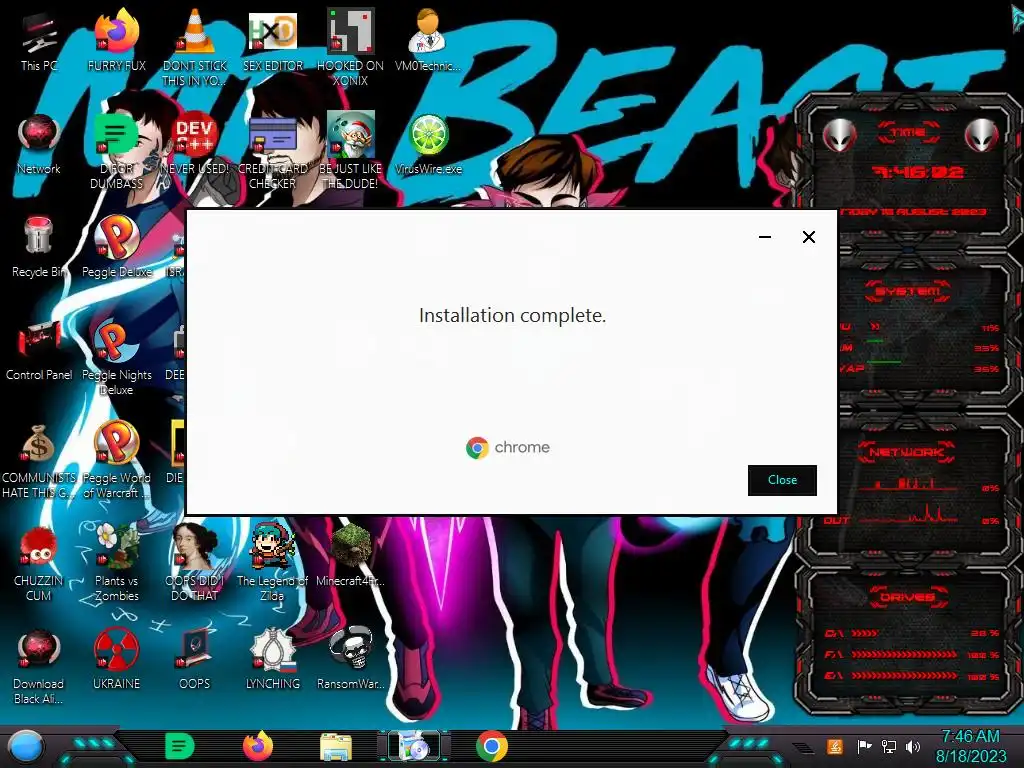Open Control Panel desktop icon

(39, 351)
